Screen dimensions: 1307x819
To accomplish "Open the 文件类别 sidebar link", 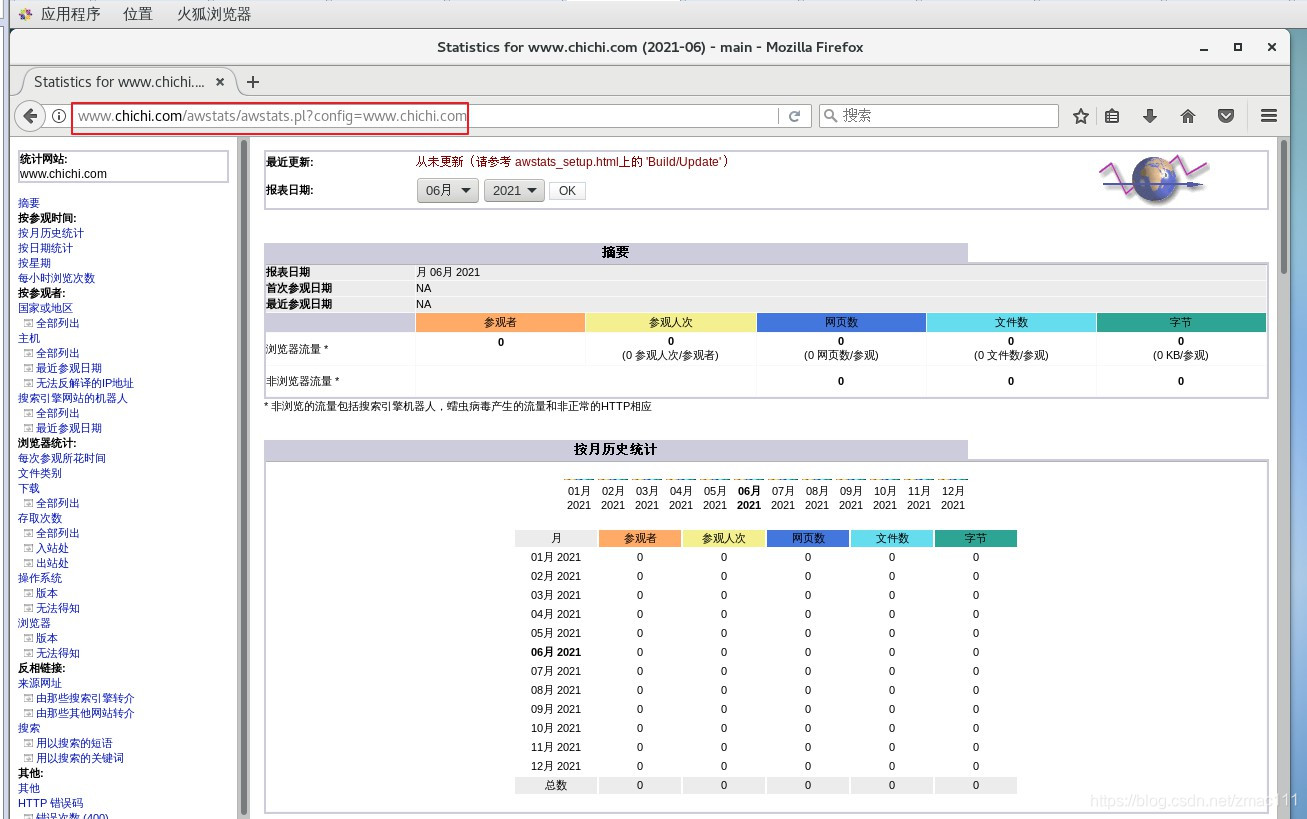I will click(x=40, y=473).
